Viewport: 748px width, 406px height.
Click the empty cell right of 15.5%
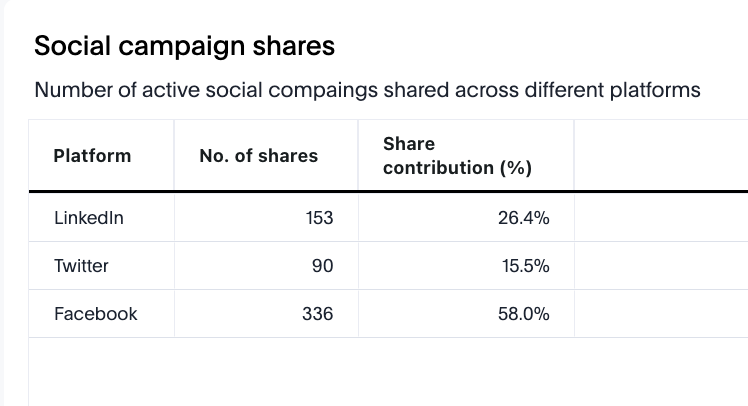[x=660, y=266]
